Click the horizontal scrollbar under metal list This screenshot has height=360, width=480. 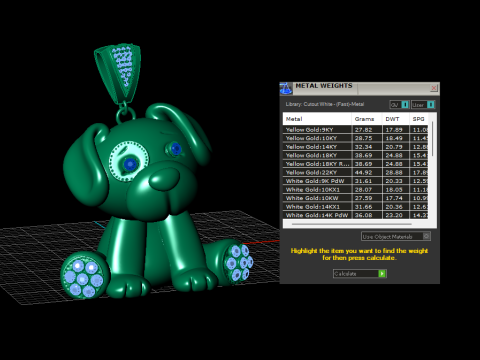tap(352, 224)
